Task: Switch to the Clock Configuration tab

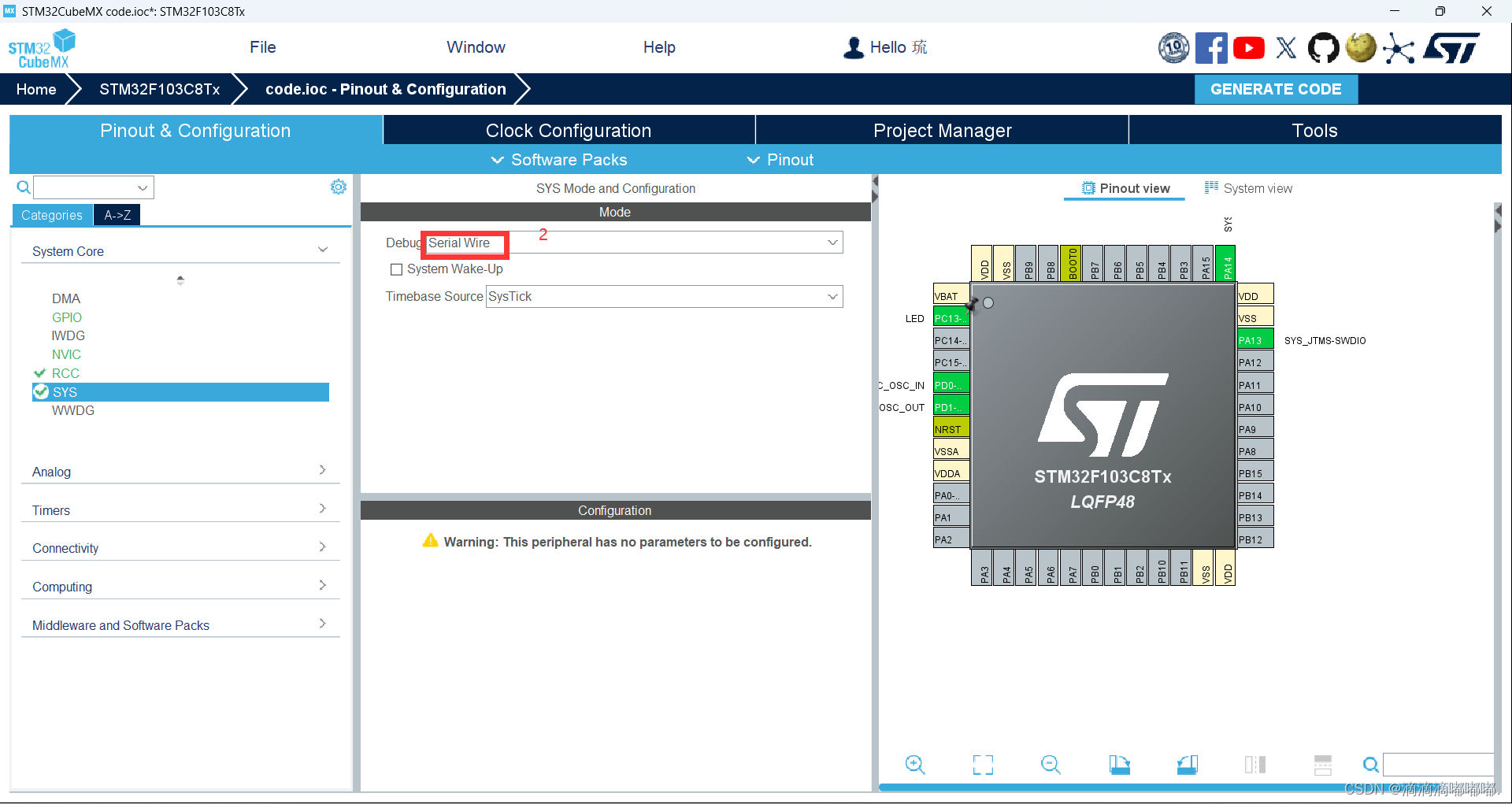Action: 569,131
